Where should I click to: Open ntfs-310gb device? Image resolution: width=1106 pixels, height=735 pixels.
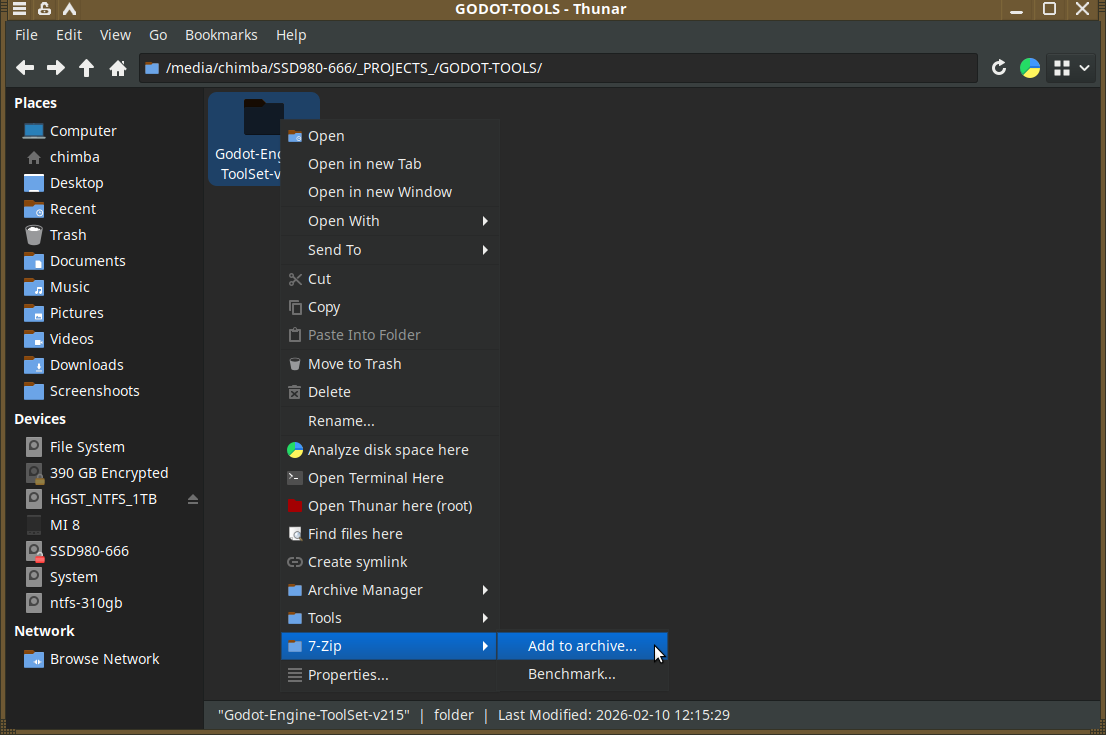(x=106, y=604)
